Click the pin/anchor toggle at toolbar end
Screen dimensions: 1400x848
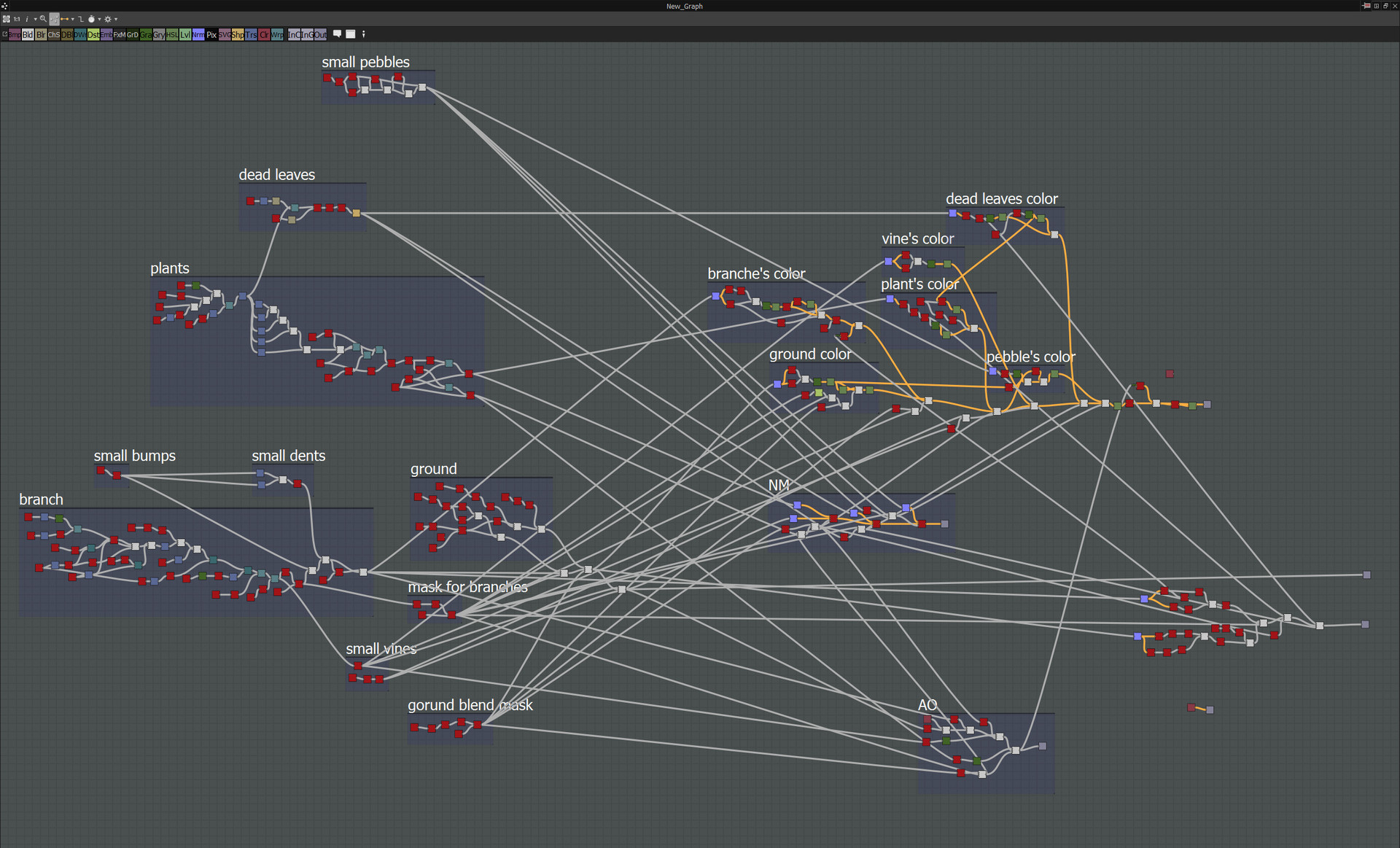(x=364, y=34)
